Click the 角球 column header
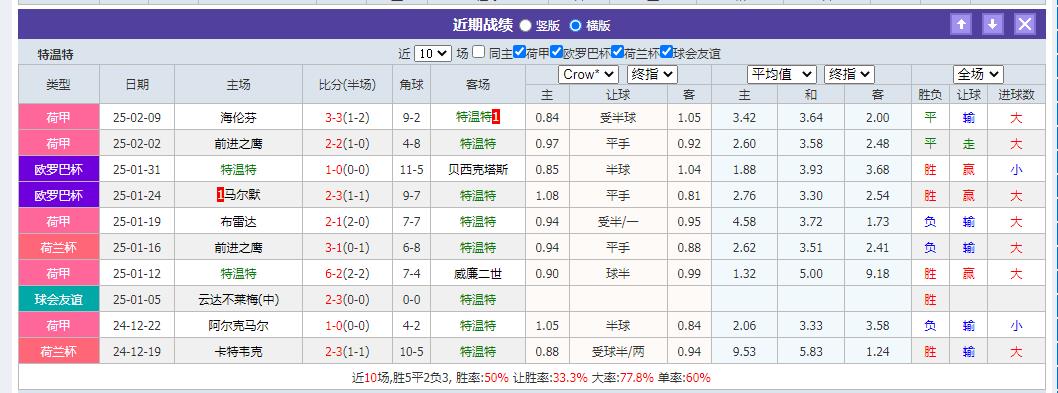The height and width of the screenshot is (393, 1058). click(x=412, y=84)
